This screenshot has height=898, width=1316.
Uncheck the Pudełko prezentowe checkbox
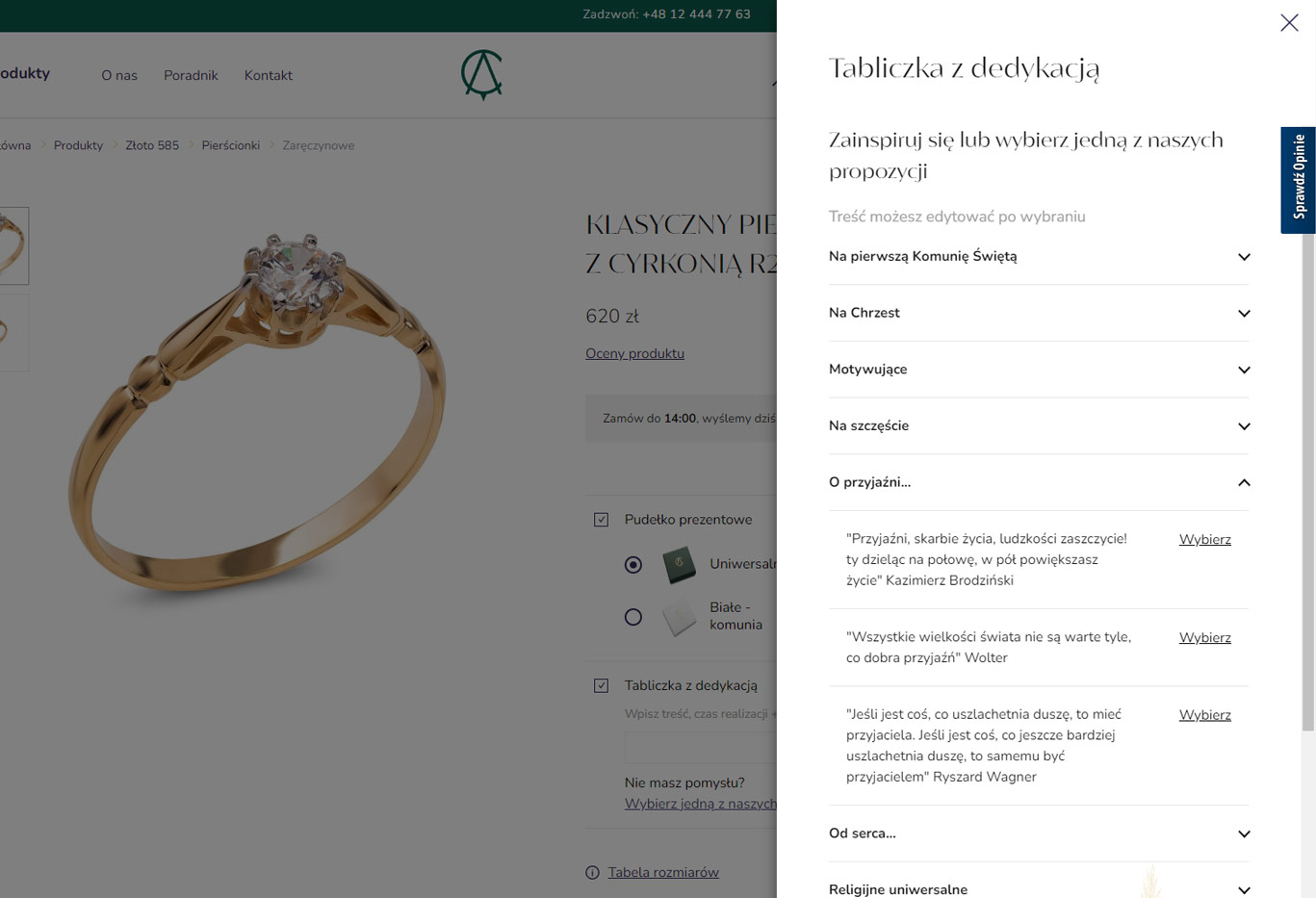pyautogui.click(x=602, y=520)
